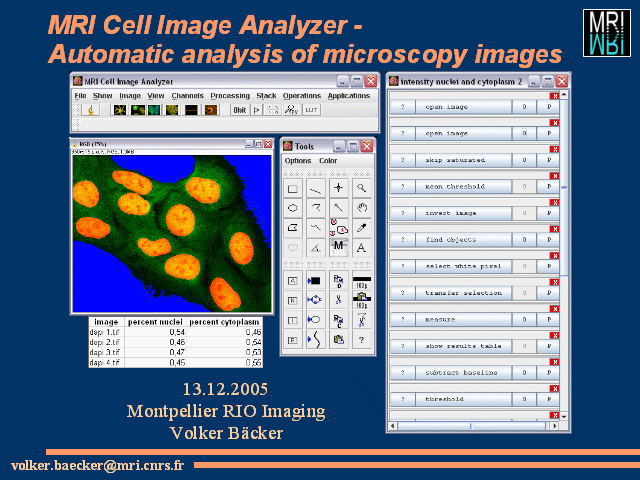This screenshot has width=640, height=480.
Task: Select the Rectangle selection tool
Action: [x=293, y=189]
